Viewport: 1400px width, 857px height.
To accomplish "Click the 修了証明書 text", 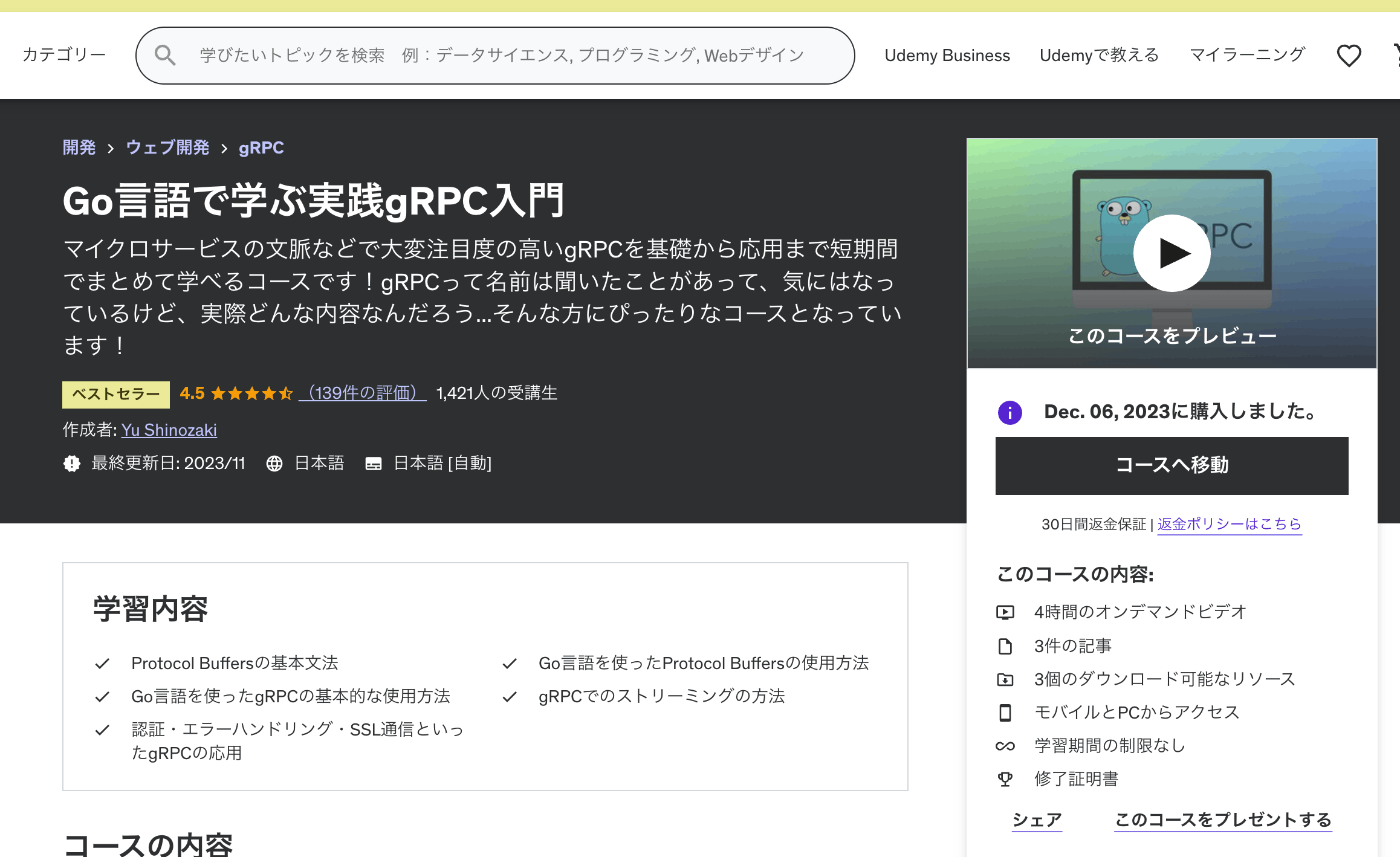I will click(x=1076, y=779).
